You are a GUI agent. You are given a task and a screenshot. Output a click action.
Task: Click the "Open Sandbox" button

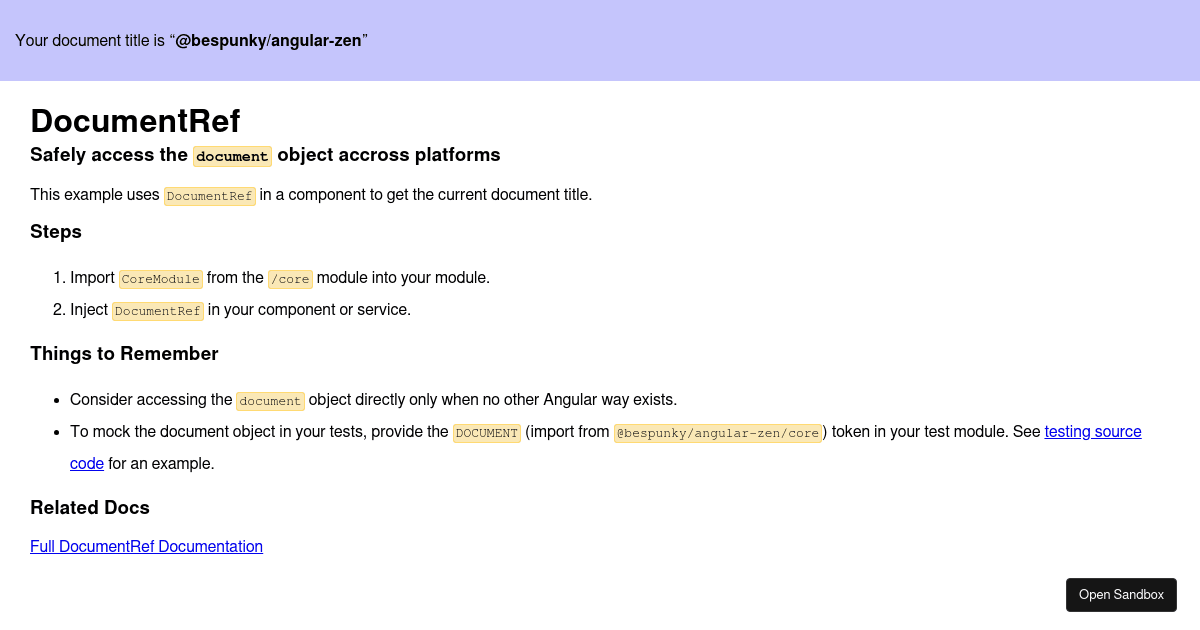tap(1121, 594)
